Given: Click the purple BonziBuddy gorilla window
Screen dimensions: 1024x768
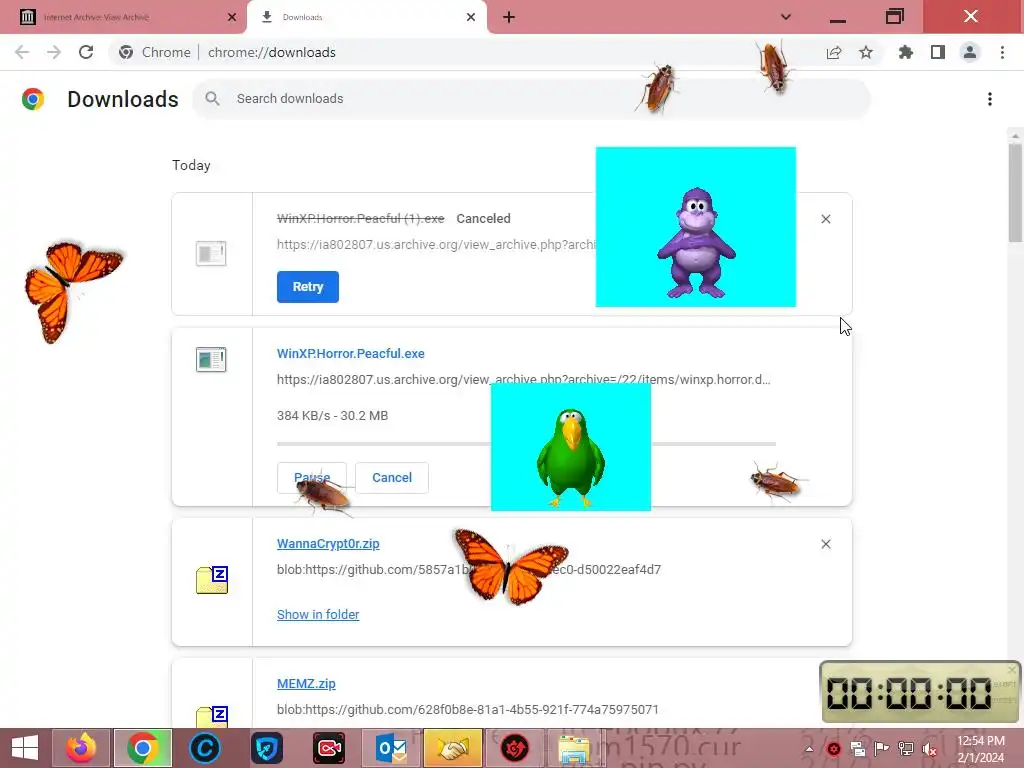Looking at the screenshot, I should pos(696,227).
